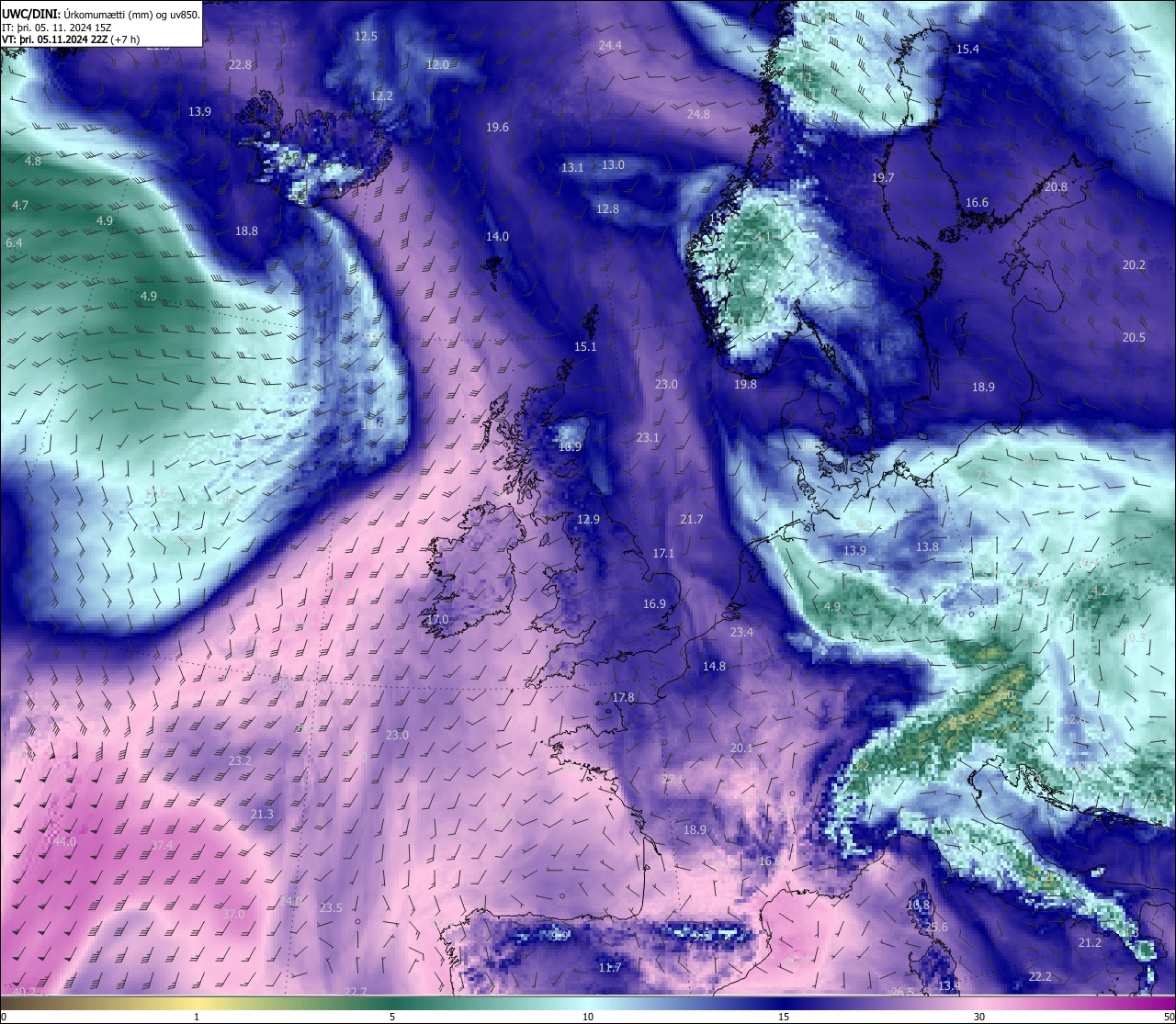Click the 10.9 value over Scotland

pyautogui.click(x=570, y=447)
